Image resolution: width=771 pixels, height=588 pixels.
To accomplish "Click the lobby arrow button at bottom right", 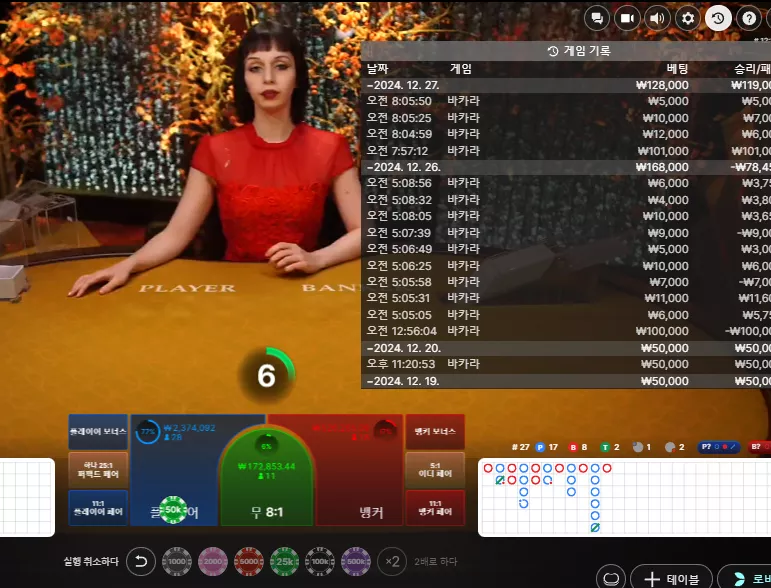I will coord(744,579).
